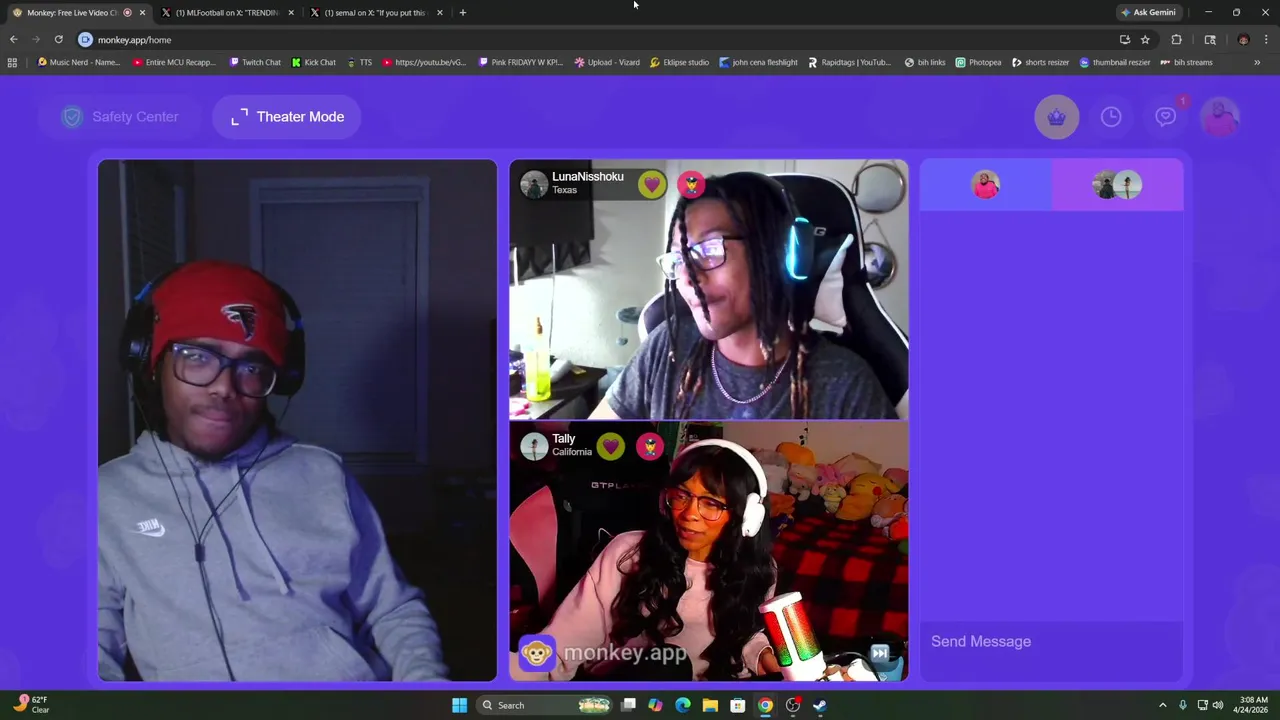Click LunaNisshoku's profile avatar
1280x720 pixels.
pos(533,184)
